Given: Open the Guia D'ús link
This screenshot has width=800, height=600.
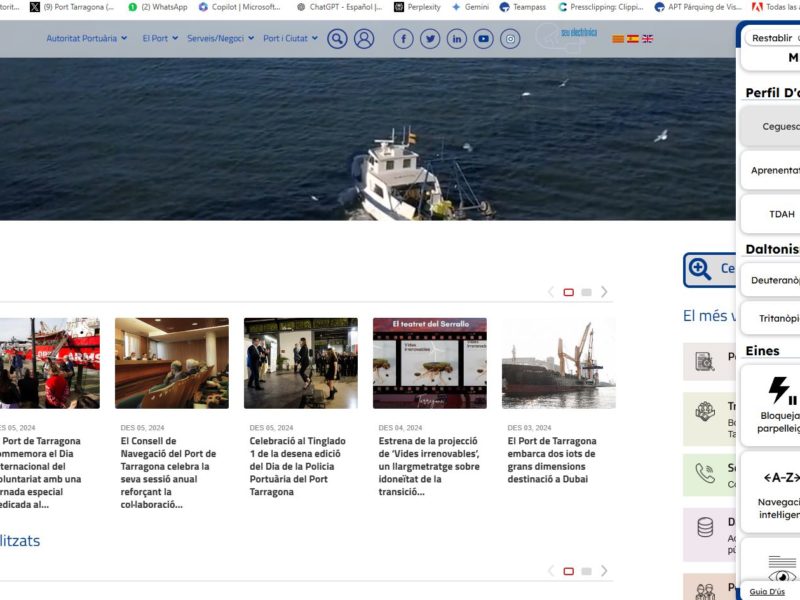Looking at the screenshot, I should (767, 592).
